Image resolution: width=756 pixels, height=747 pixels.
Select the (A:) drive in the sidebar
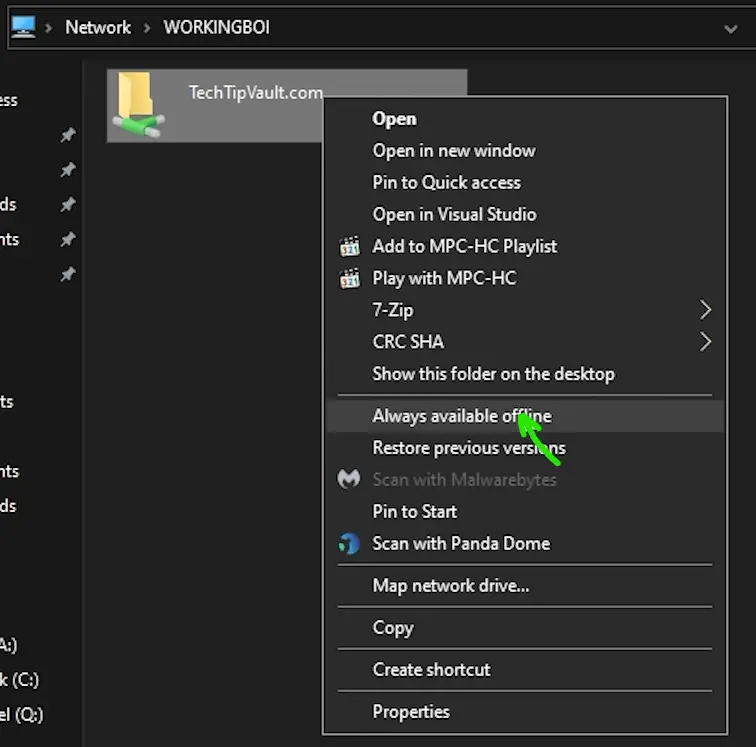[9, 645]
